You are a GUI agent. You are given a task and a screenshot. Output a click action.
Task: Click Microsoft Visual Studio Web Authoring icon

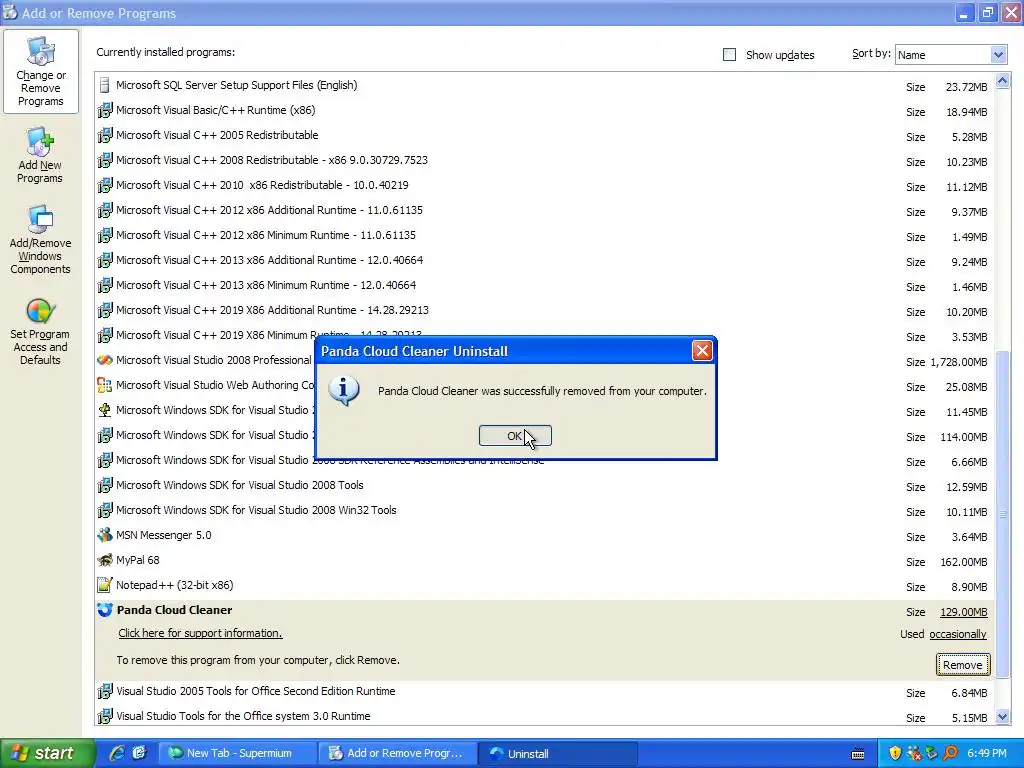click(x=104, y=385)
